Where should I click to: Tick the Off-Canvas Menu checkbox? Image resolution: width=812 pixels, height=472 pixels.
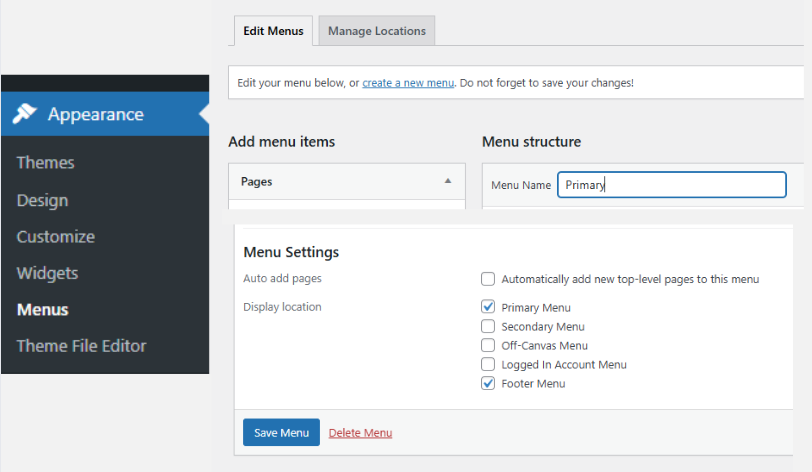tap(488, 345)
